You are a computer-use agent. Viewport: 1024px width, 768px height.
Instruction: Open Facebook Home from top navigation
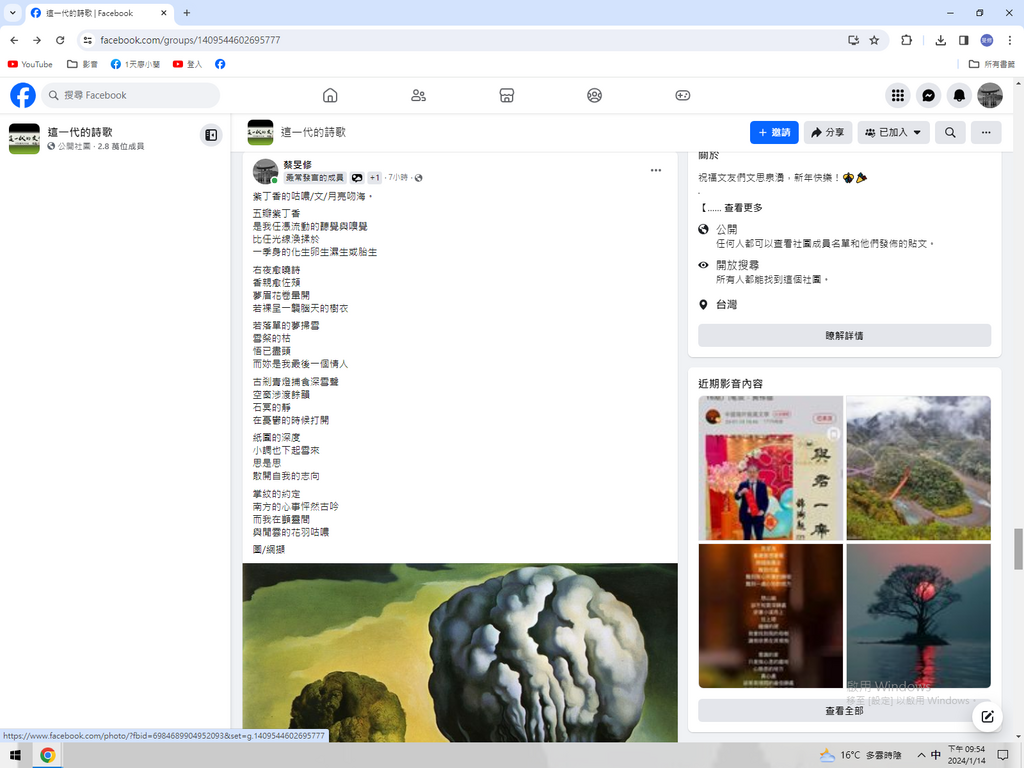click(x=330, y=95)
